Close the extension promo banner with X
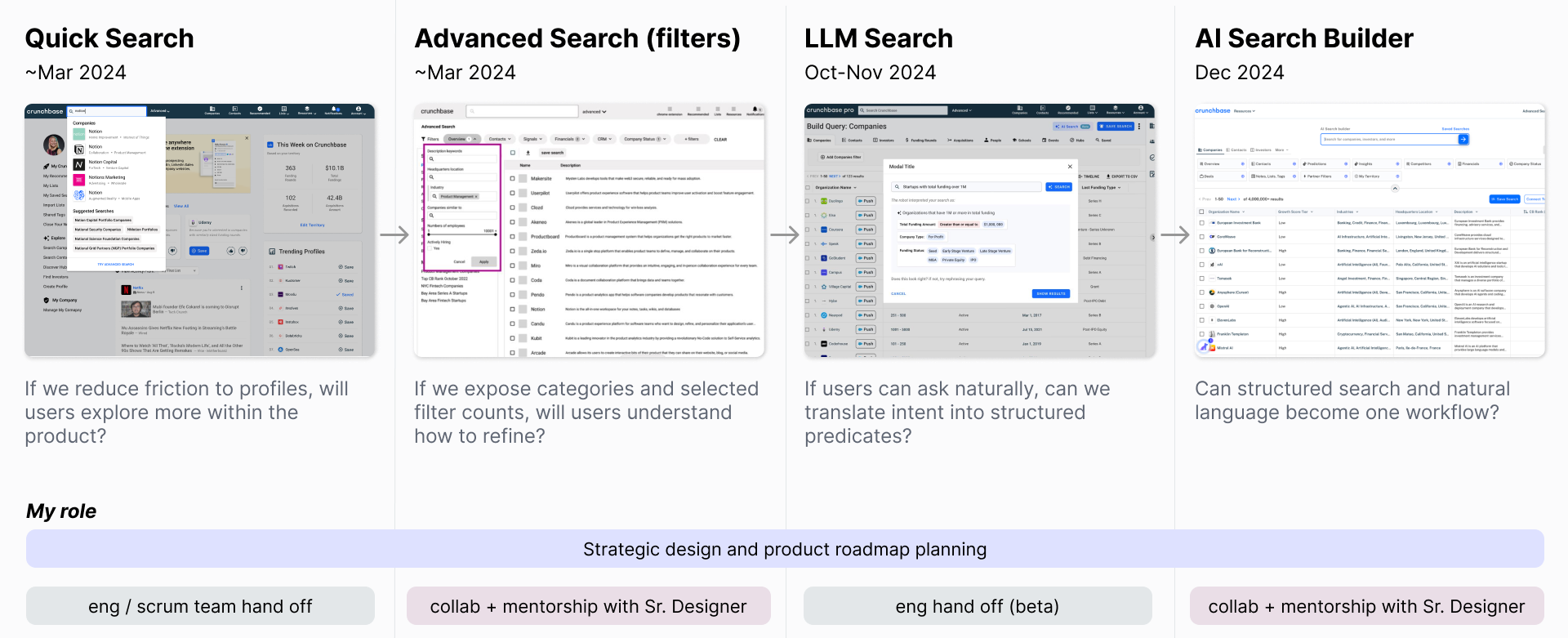Image resolution: width=1568 pixels, height=638 pixels. (x=247, y=138)
